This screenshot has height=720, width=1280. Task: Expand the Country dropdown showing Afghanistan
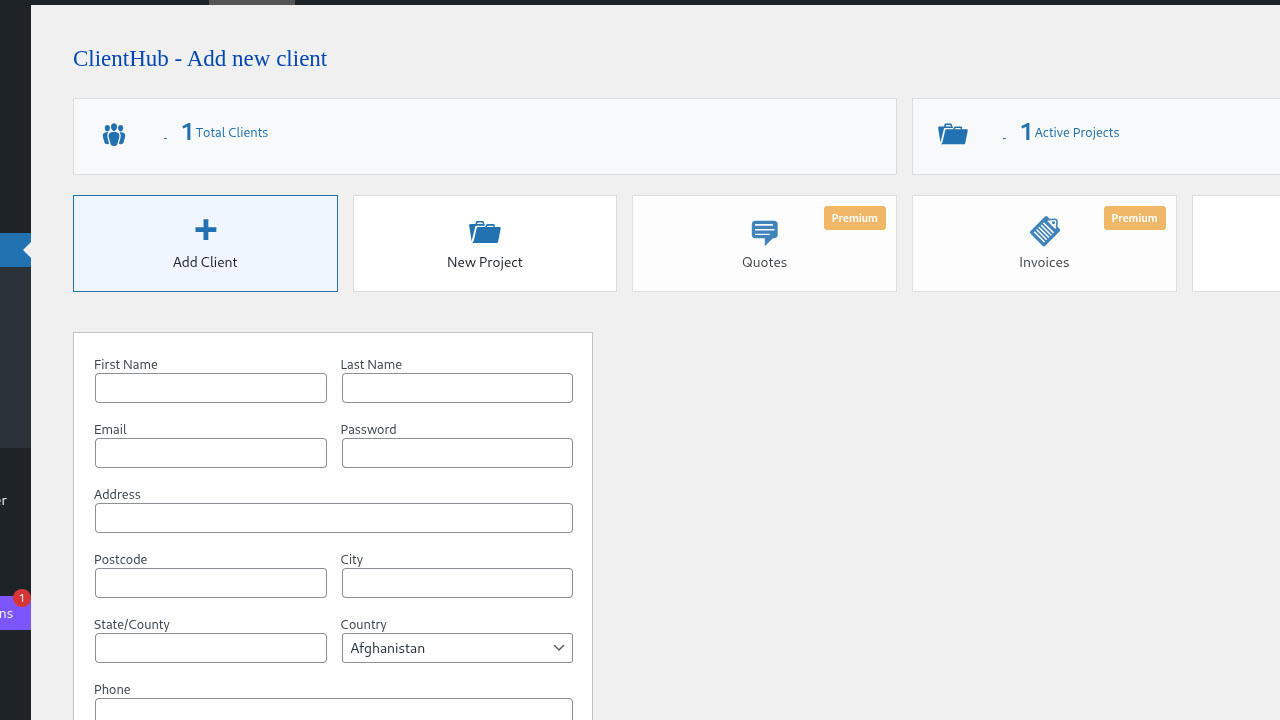click(457, 648)
